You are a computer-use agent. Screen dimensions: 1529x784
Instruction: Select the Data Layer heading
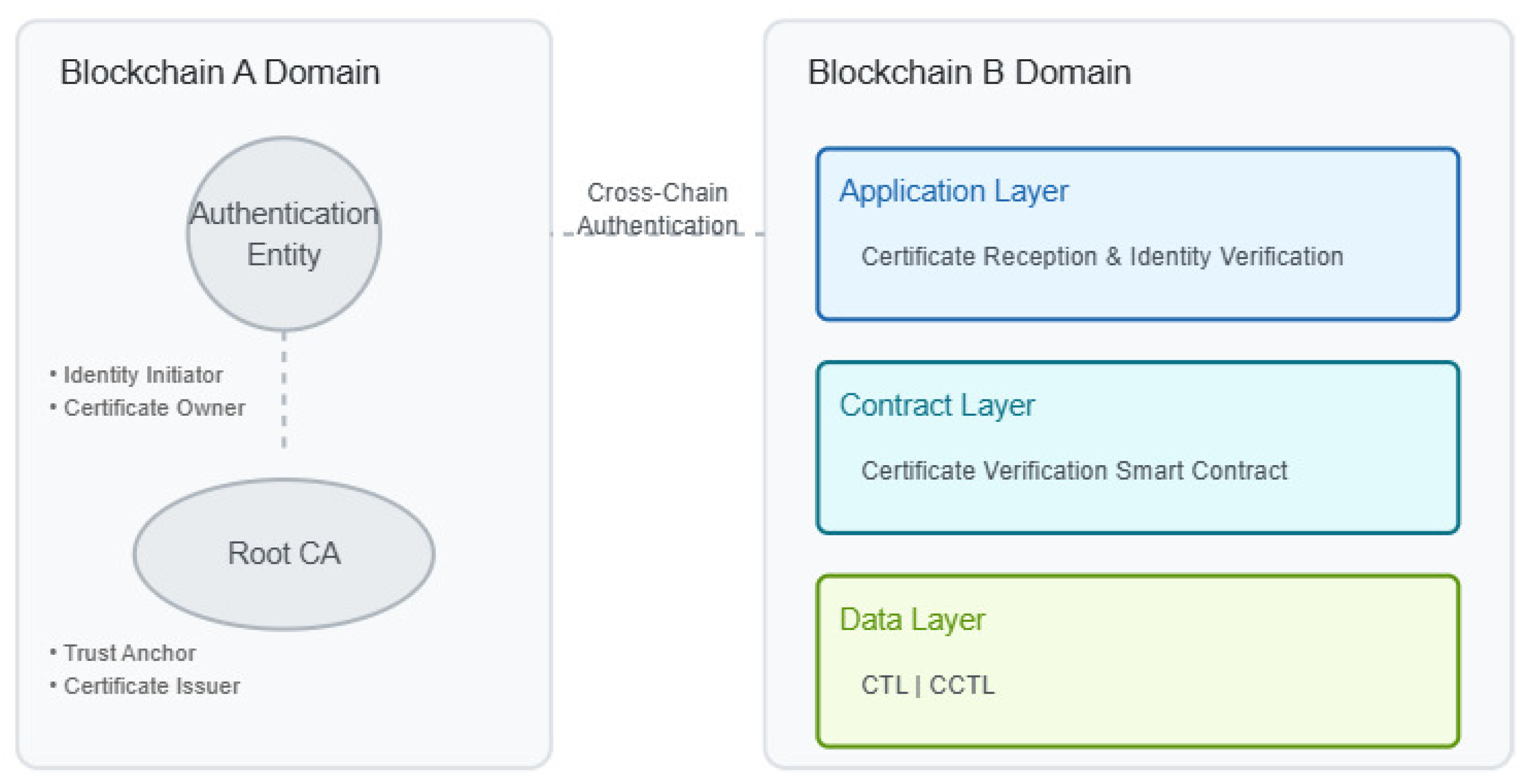coord(912,620)
